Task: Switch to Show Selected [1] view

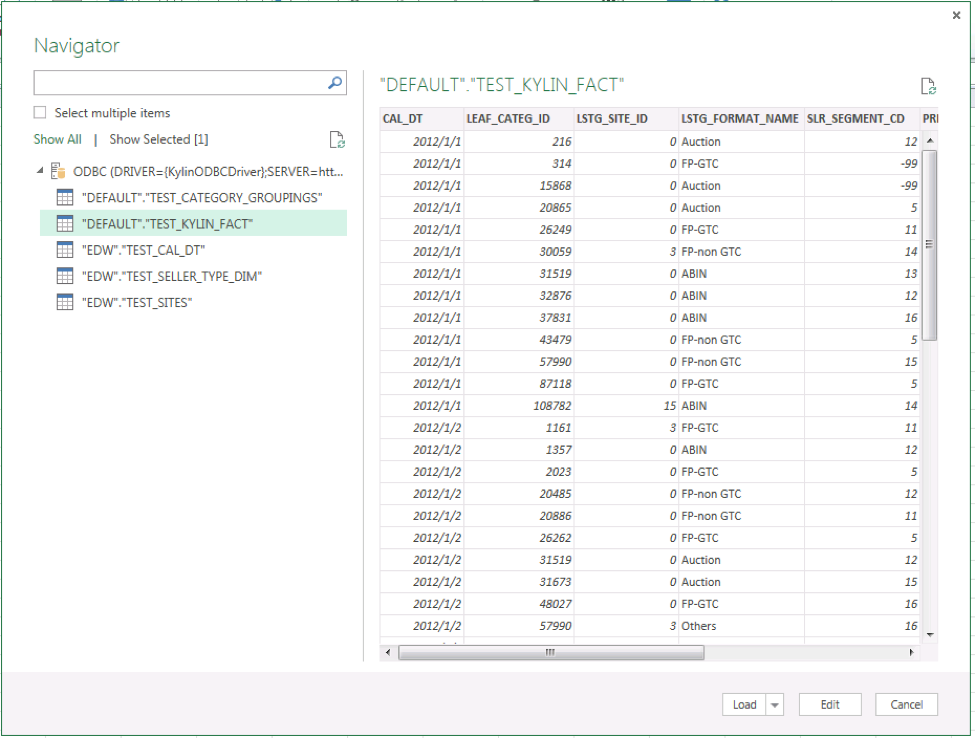Action: click(158, 140)
